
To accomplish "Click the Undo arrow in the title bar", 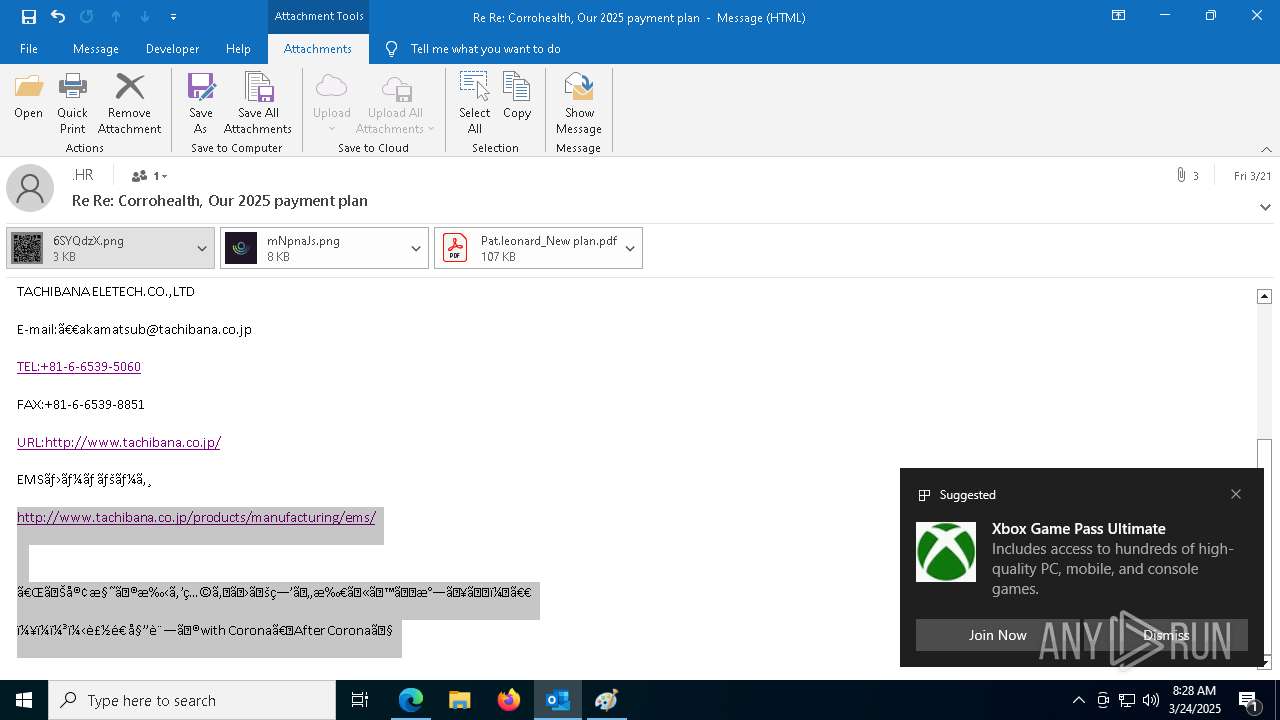I will point(58,16).
